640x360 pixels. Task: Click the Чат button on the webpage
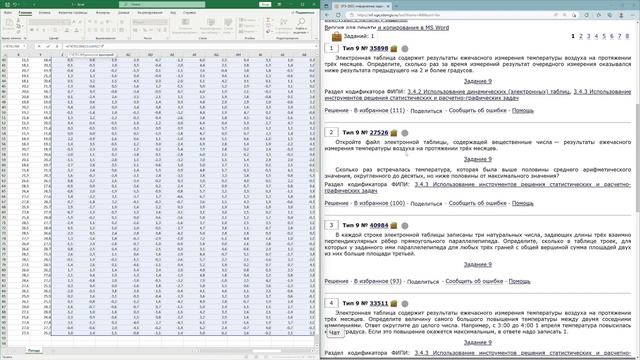334,333
